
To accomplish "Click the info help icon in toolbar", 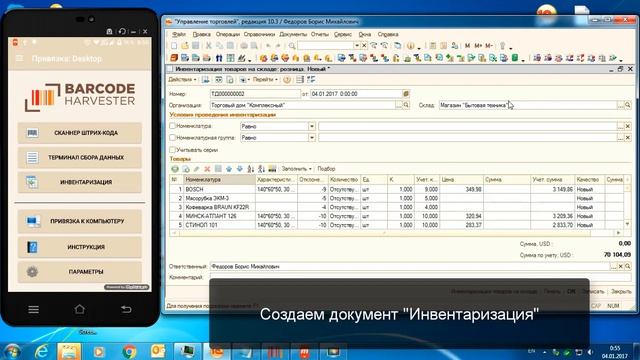I will pyautogui.click(x=411, y=46).
